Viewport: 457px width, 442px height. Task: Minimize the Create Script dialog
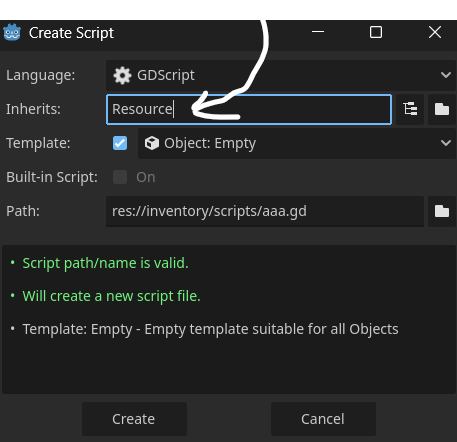[318, 32]
